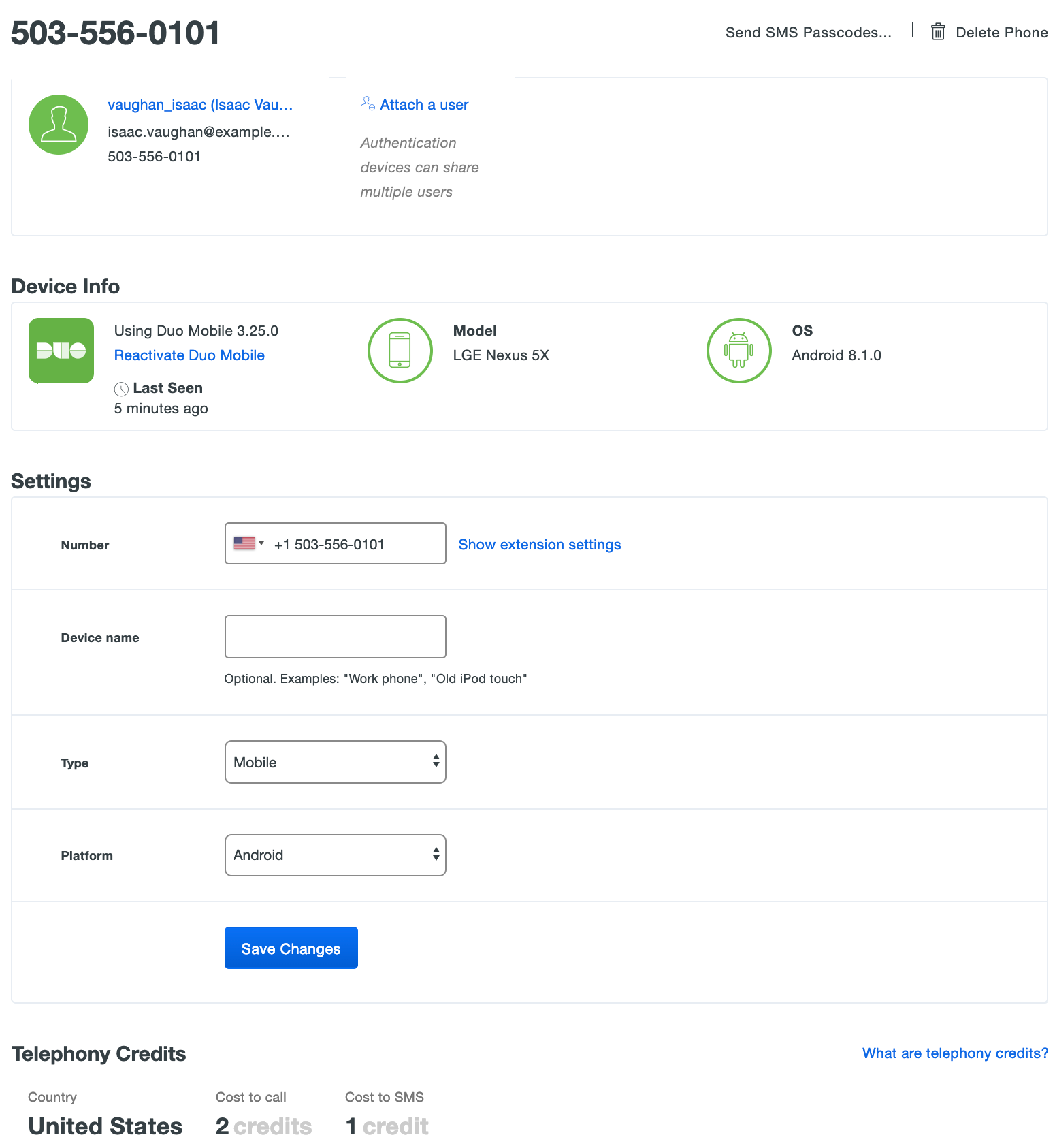Click the Android OS robot icon
Screen dimensions: 1055x1148
click(738, 351)
